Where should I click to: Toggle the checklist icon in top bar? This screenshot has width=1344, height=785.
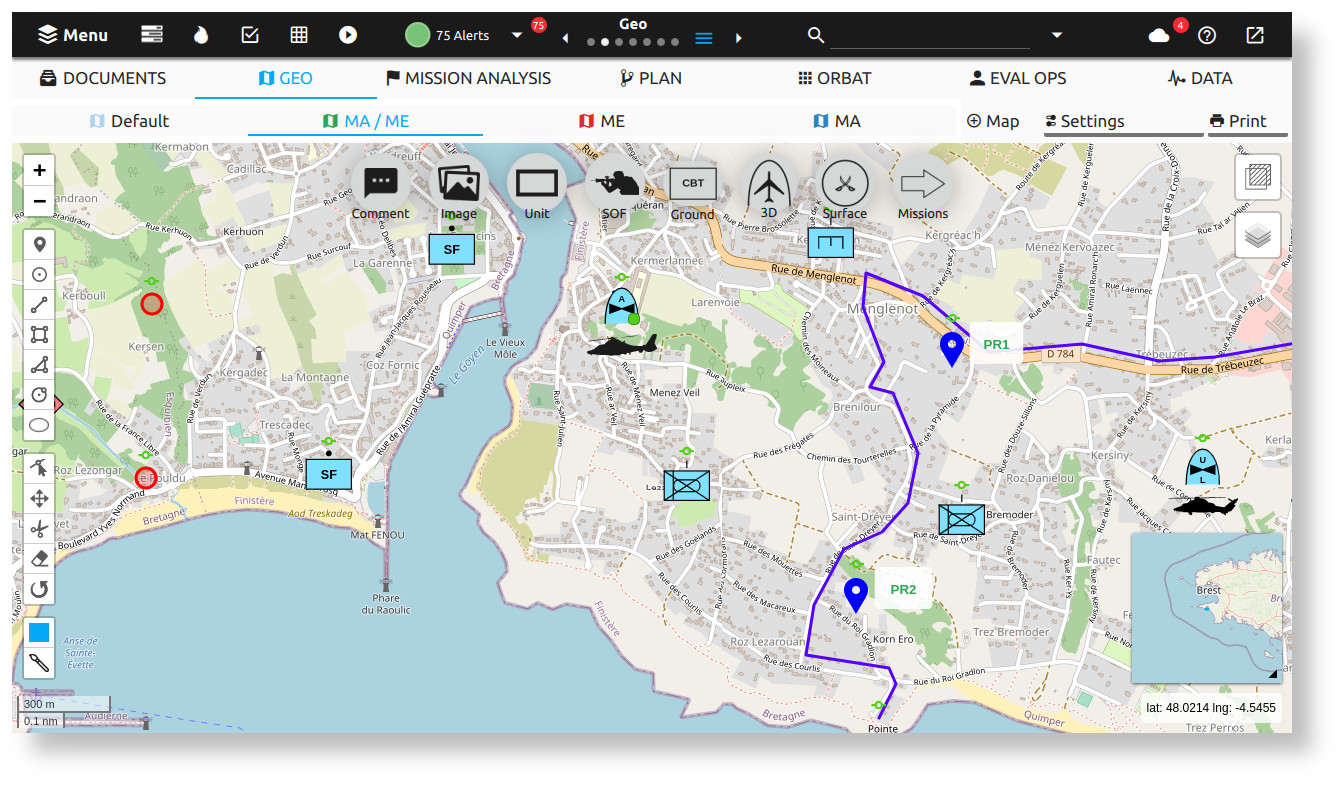coord(250,35)
